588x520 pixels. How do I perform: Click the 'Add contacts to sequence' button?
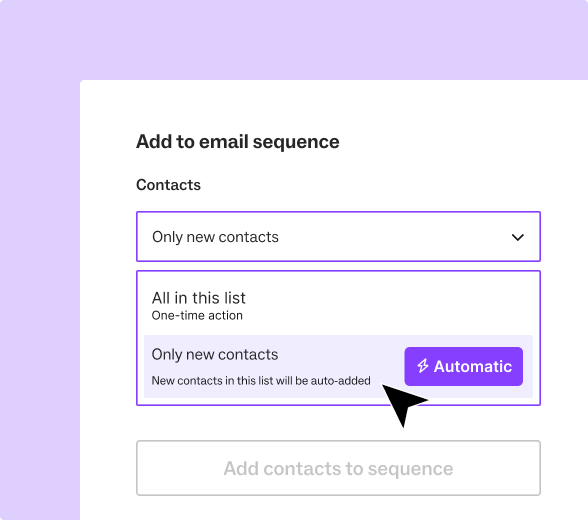point(338,468)
